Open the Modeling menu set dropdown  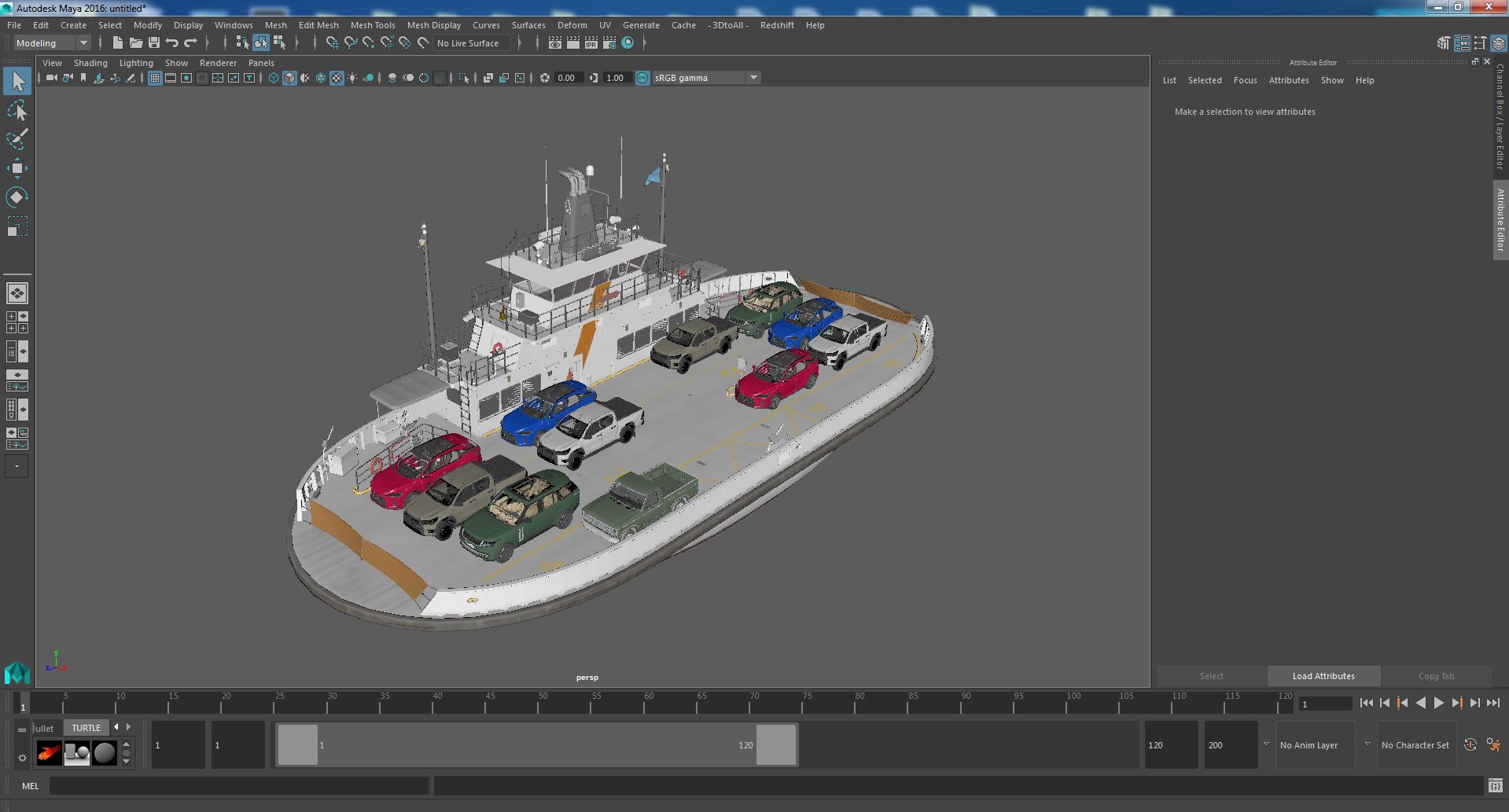pos(53,43)
